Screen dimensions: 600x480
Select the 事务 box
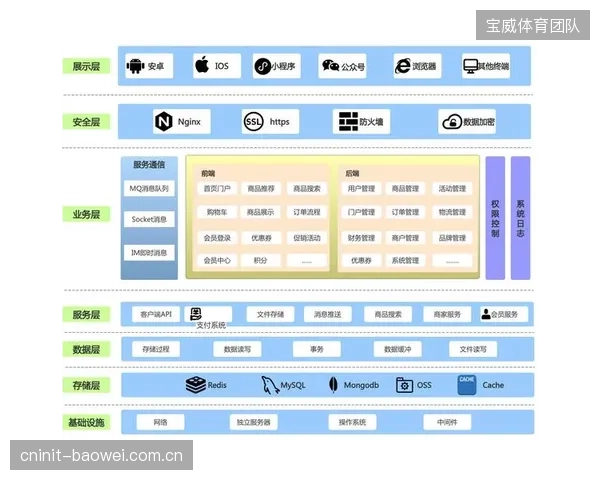[317, 349]
